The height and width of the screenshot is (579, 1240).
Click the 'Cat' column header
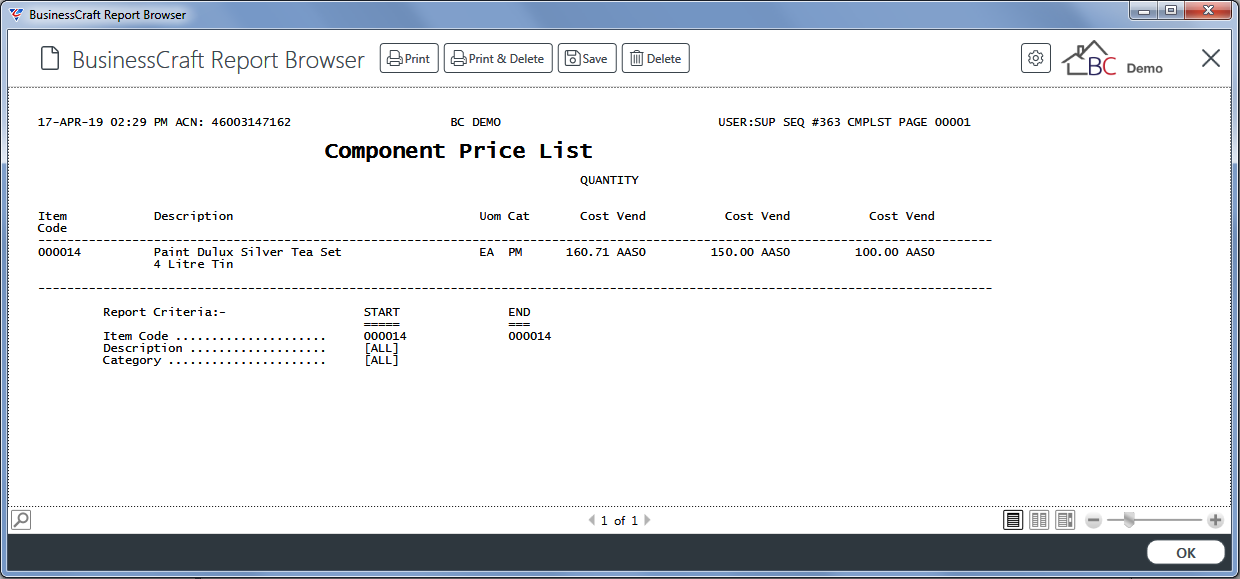pos(519,216)
